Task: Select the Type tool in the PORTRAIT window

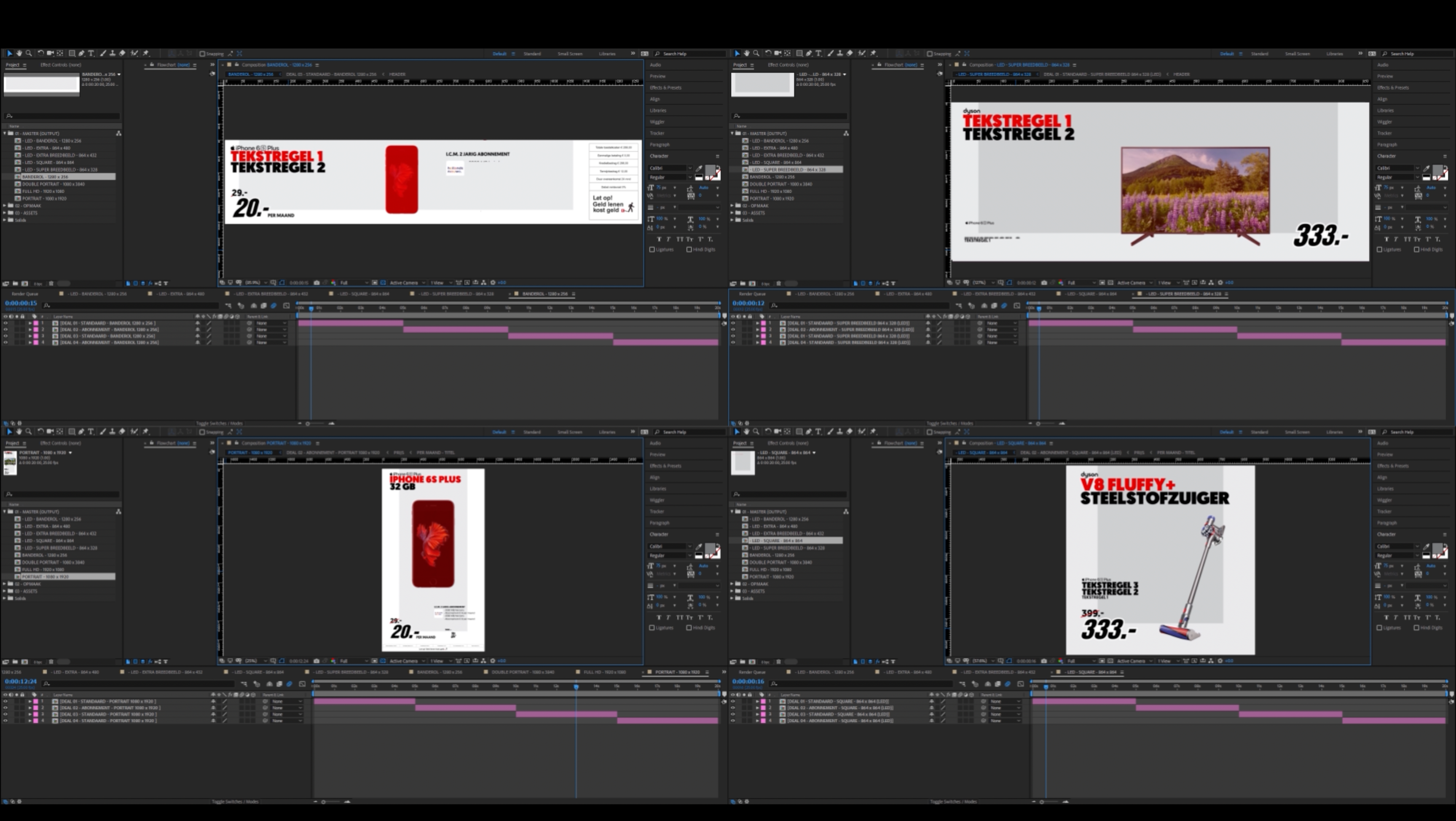Action: point(91,431)
